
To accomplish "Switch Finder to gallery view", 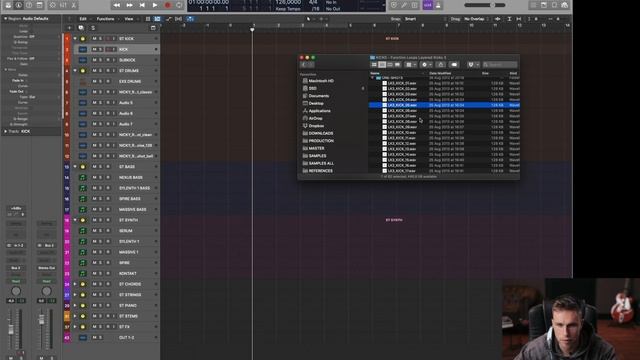I will [x=398, y=64].
